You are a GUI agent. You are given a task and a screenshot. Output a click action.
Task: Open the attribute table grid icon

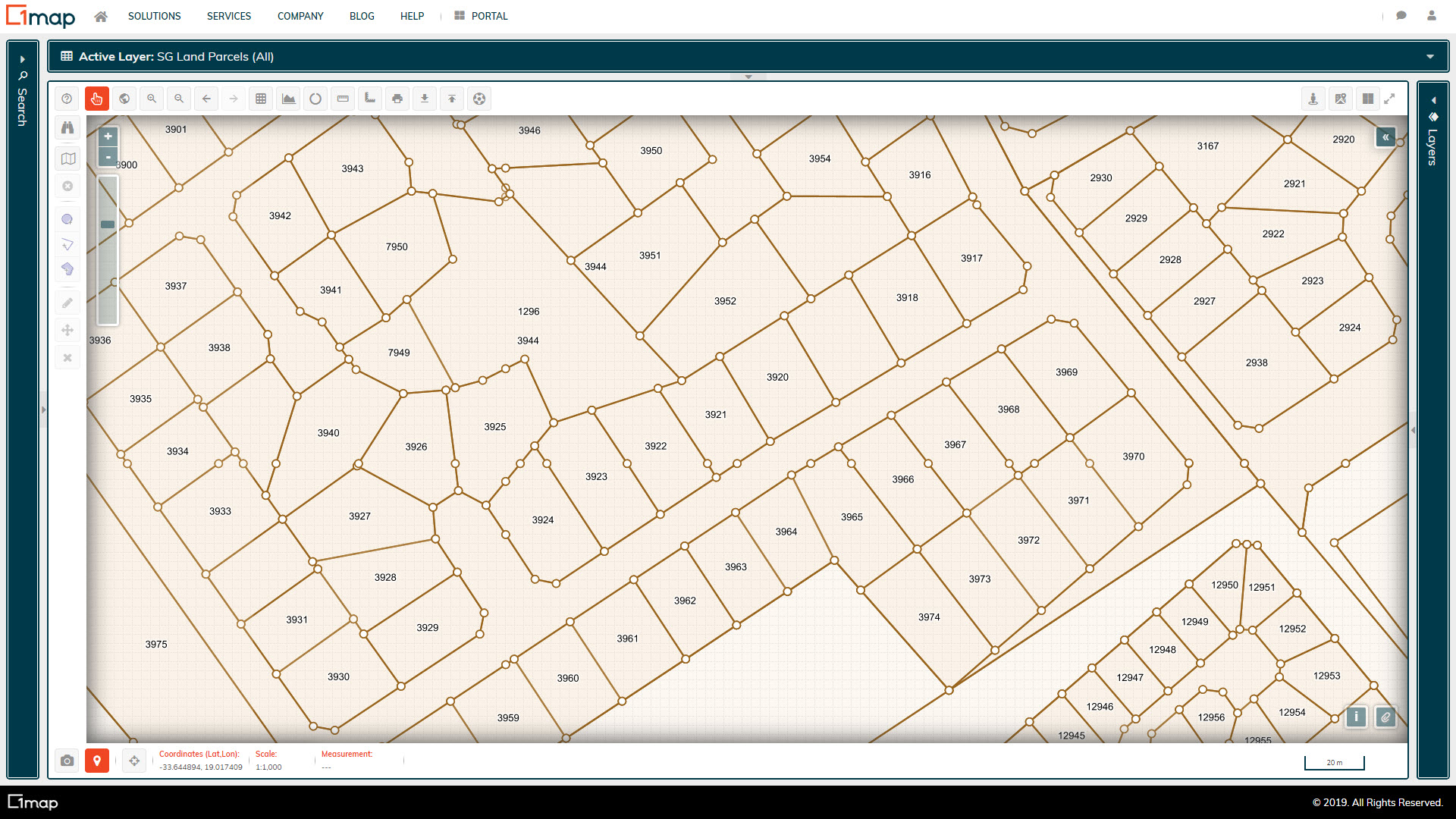pos(261,99)
